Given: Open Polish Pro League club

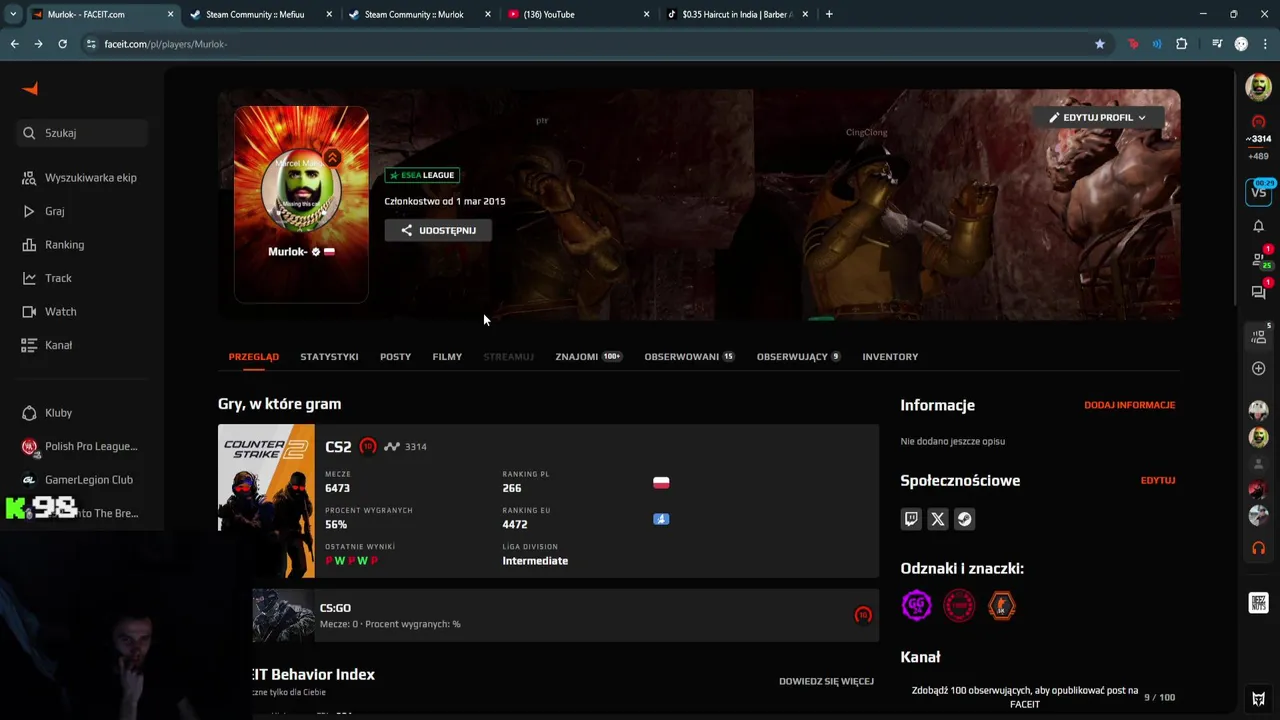Looking at the screenshot, I should (x=82, y=446).
